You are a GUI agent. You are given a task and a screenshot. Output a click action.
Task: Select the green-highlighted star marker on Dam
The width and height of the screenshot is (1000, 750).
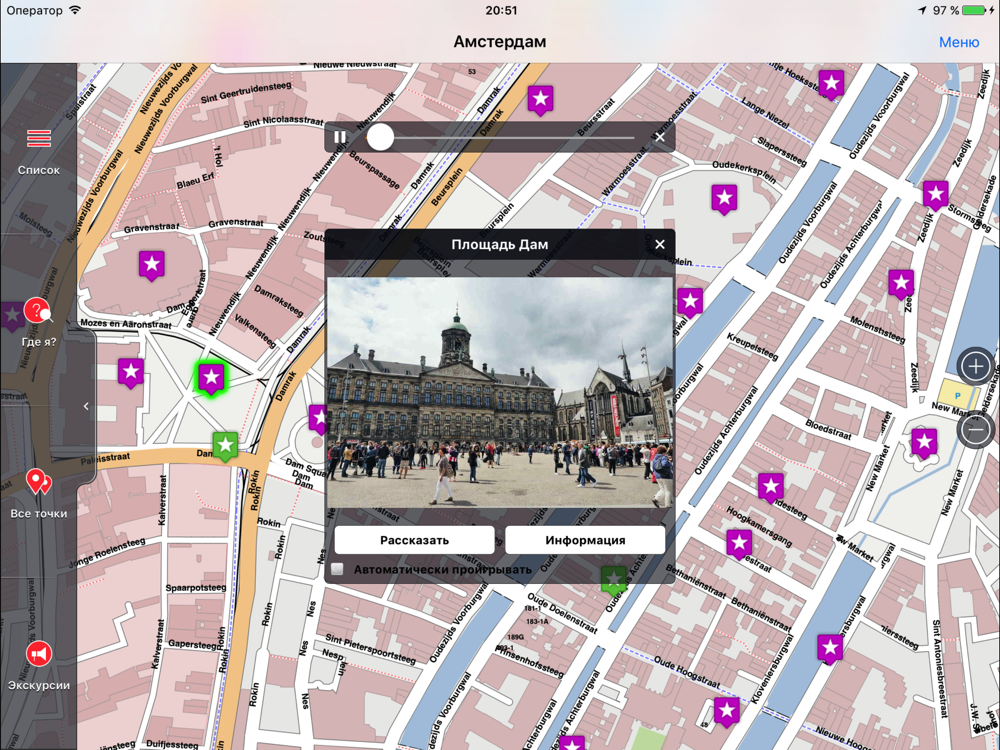[211, 378]
